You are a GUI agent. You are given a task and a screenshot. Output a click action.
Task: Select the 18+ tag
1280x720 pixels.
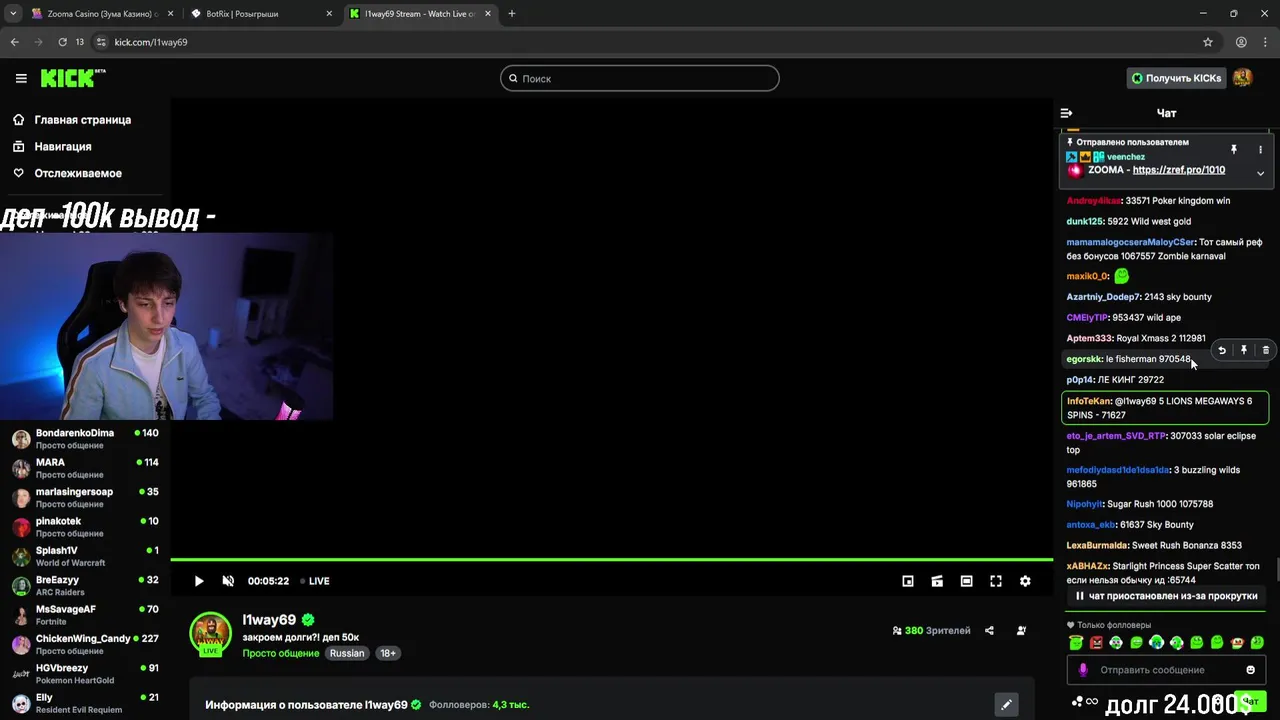388,653
